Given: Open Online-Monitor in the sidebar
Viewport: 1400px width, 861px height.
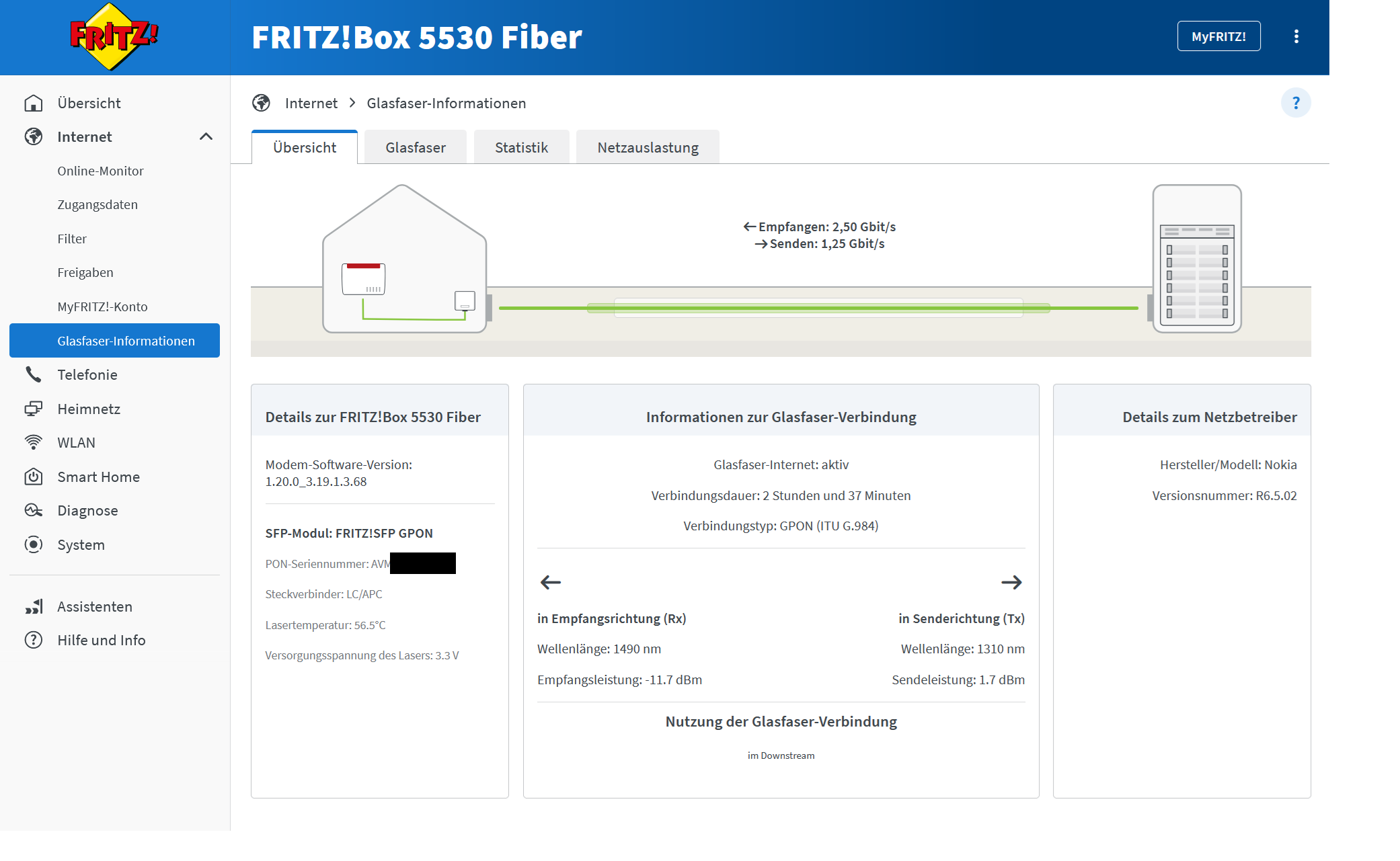Looking at the screenshot, I should click(100, 171).
